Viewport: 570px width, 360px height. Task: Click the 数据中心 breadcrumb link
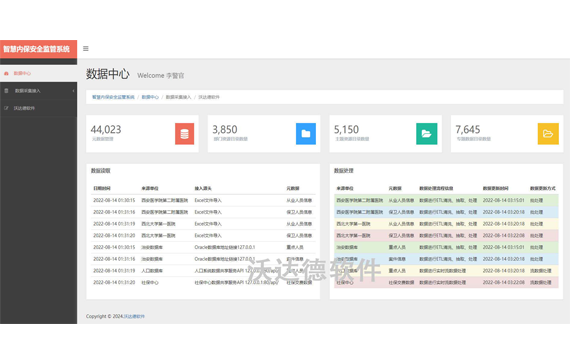pyautogui.click(x=150, y=97)
